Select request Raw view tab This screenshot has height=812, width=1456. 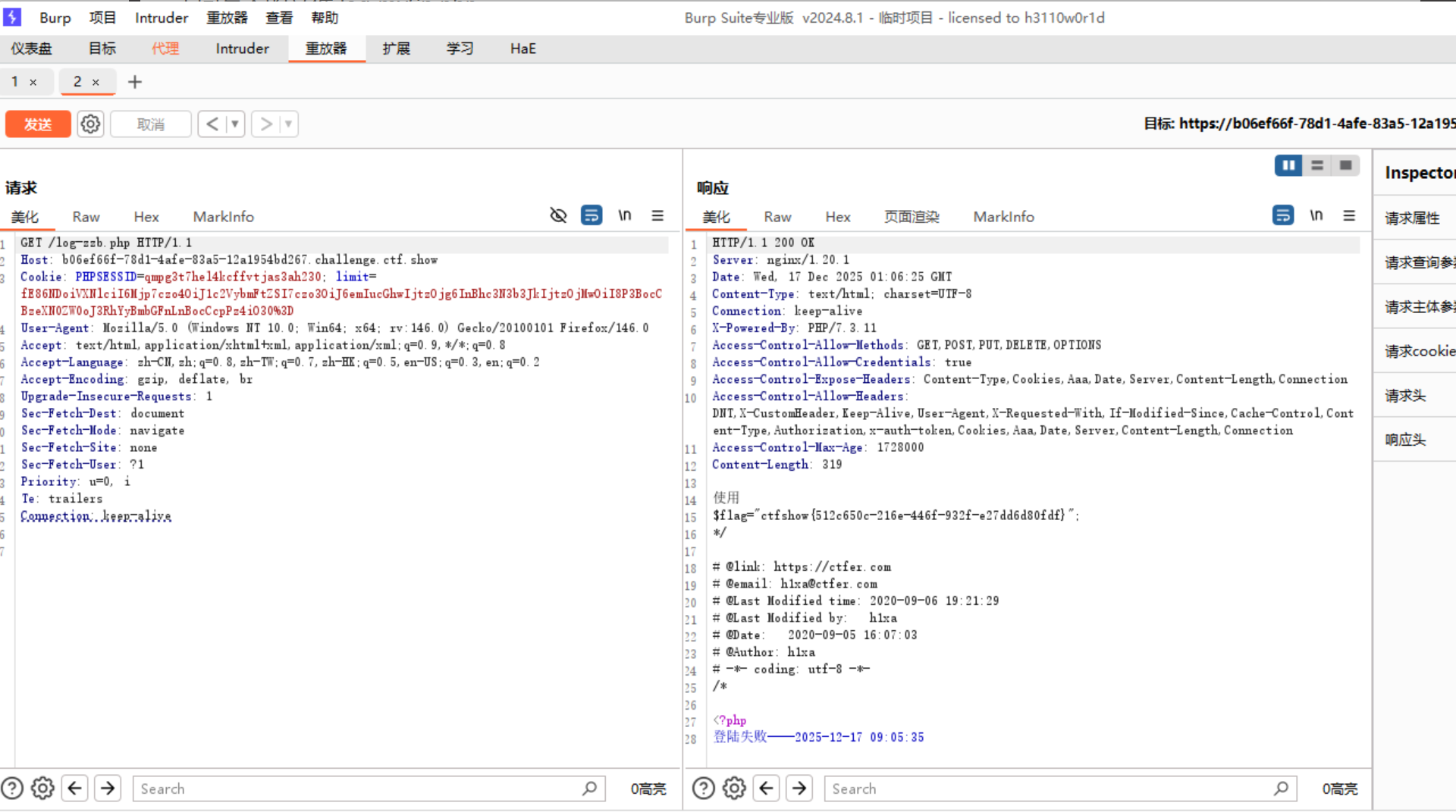click(86, 217)
